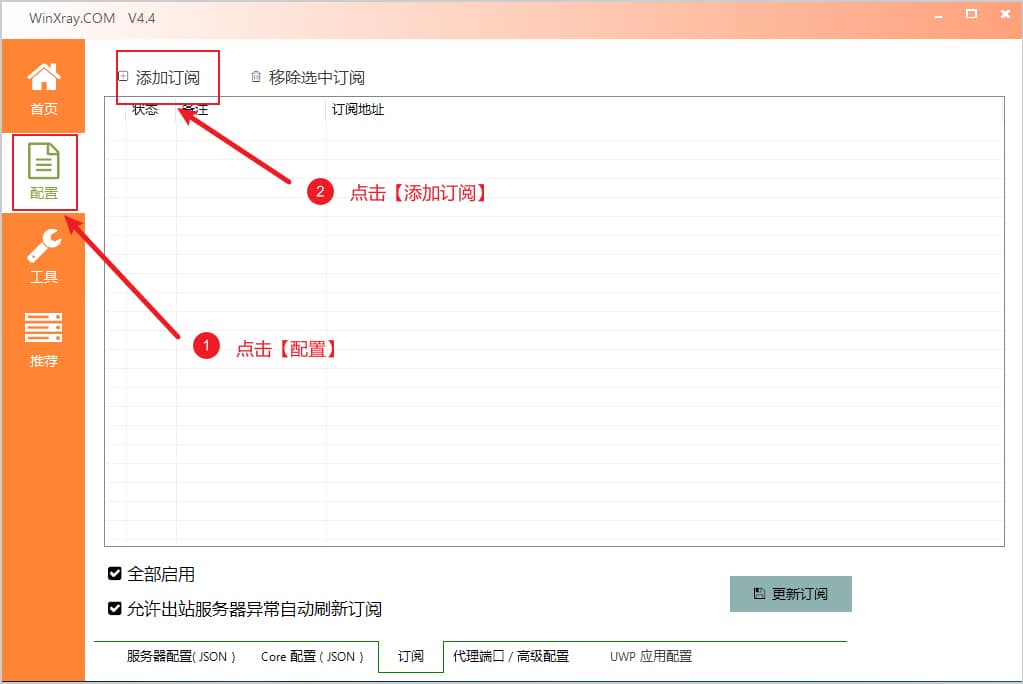Click the plus icon beside 添加订阅
The width and height of the screenshot is (1023, 684).
124,77
